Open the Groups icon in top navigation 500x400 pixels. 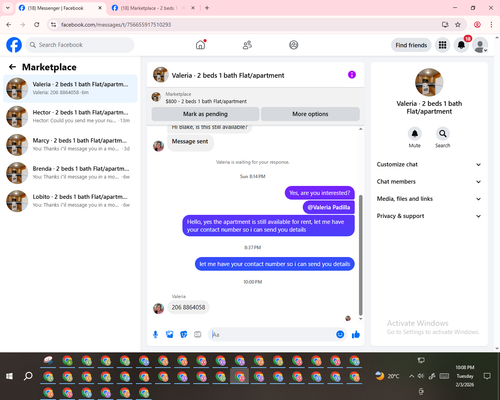click(x=294, y=45)
